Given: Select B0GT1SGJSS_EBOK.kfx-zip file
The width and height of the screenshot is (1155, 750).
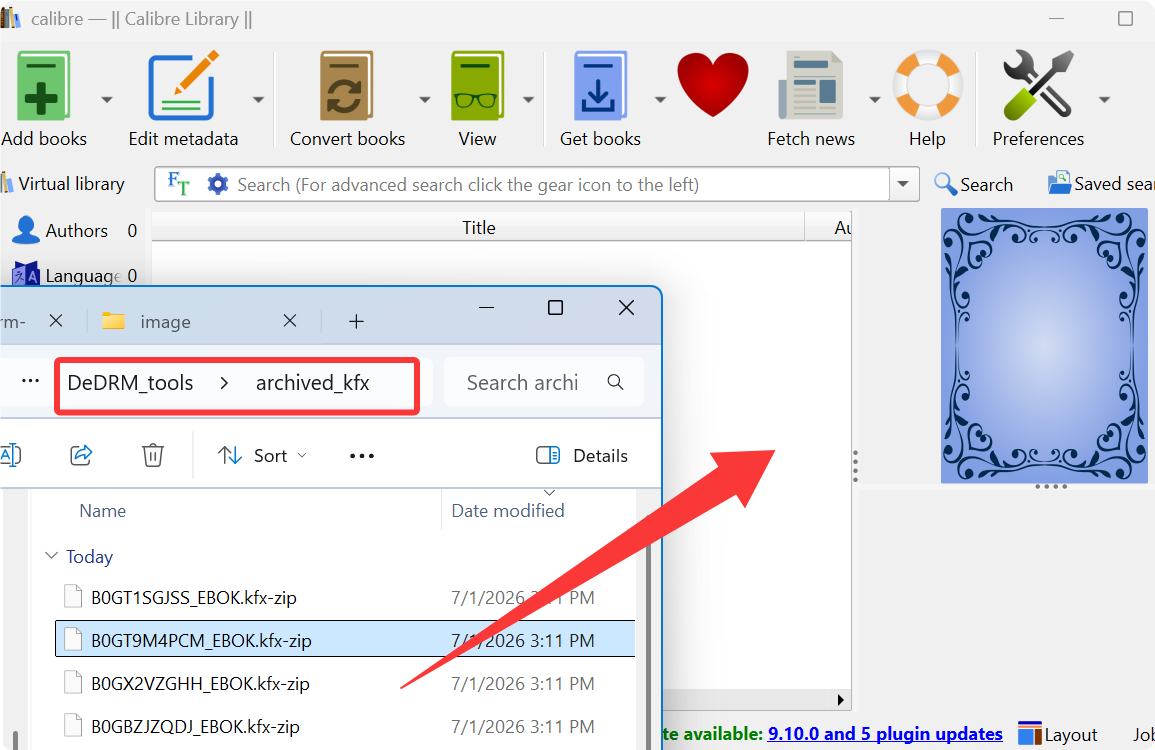Looking at the screenshot, I should tap(345, 597).
